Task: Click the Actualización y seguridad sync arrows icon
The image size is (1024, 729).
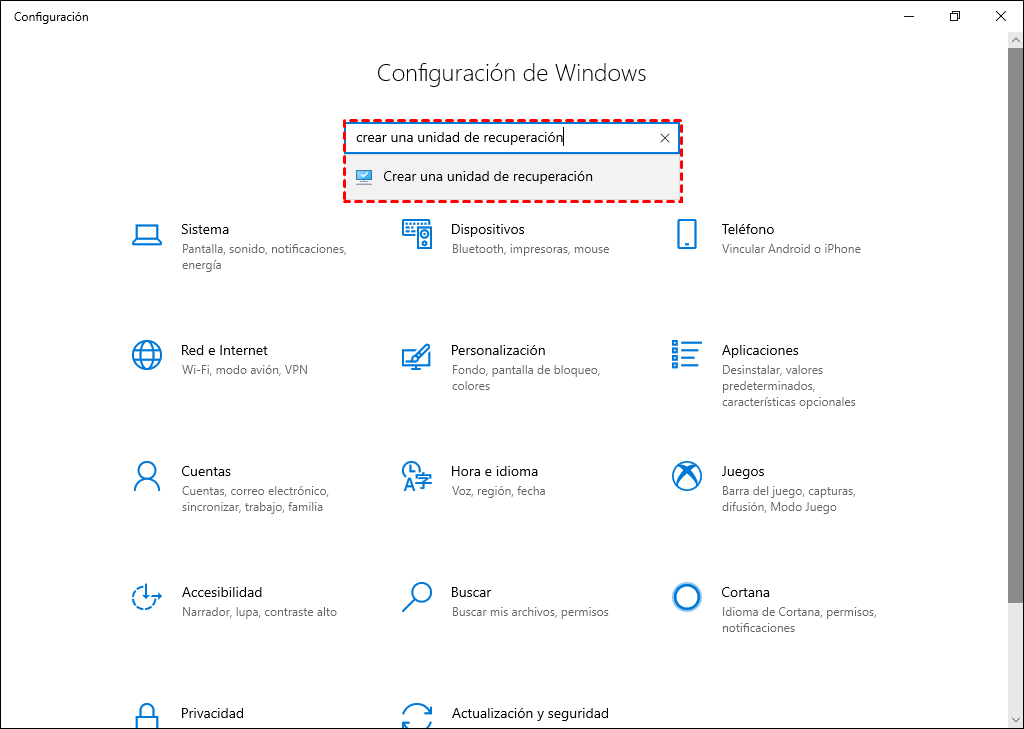Action: coord(416,715)
